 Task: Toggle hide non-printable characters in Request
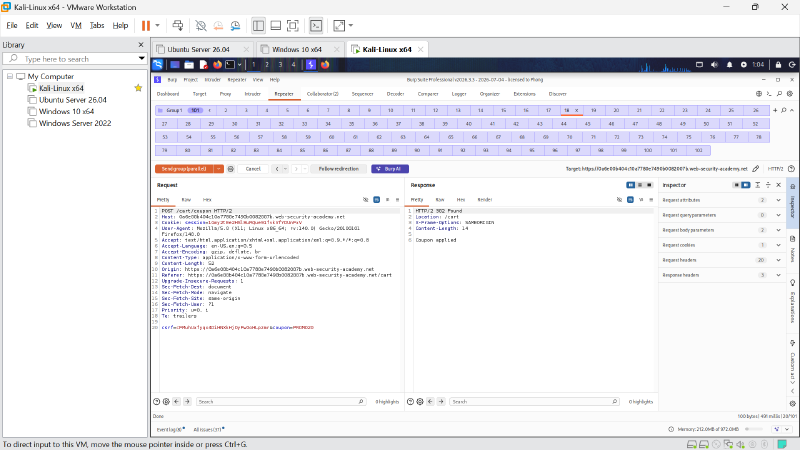tap(365, 199)
